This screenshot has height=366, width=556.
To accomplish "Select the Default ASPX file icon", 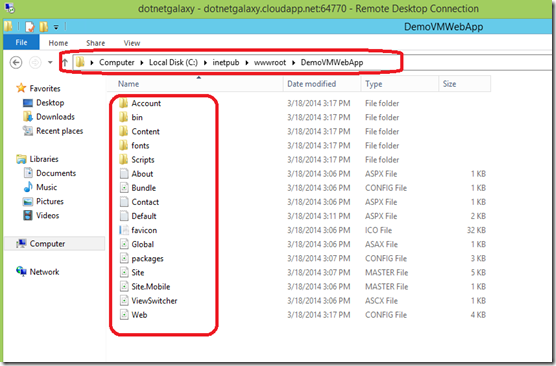I will coord(124,216).
